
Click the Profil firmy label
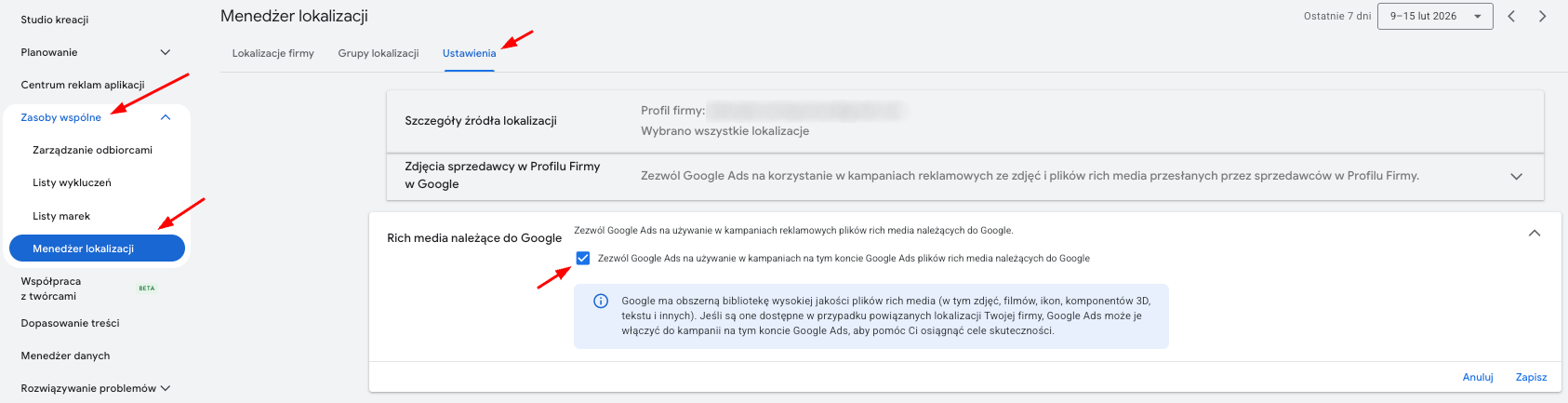pyautogui.click(x=672, y=111)
